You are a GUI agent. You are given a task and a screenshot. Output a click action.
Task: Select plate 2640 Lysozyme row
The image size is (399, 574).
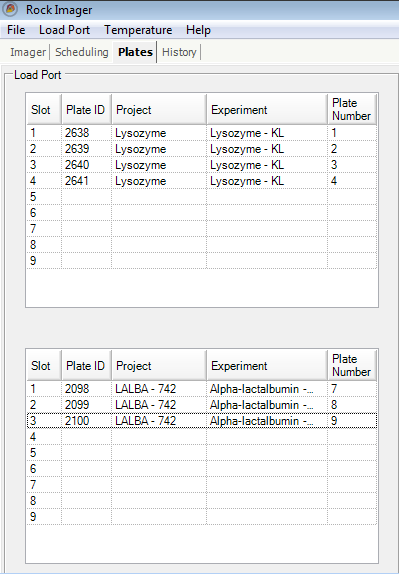pyautogui.click(x=202, y=165)
